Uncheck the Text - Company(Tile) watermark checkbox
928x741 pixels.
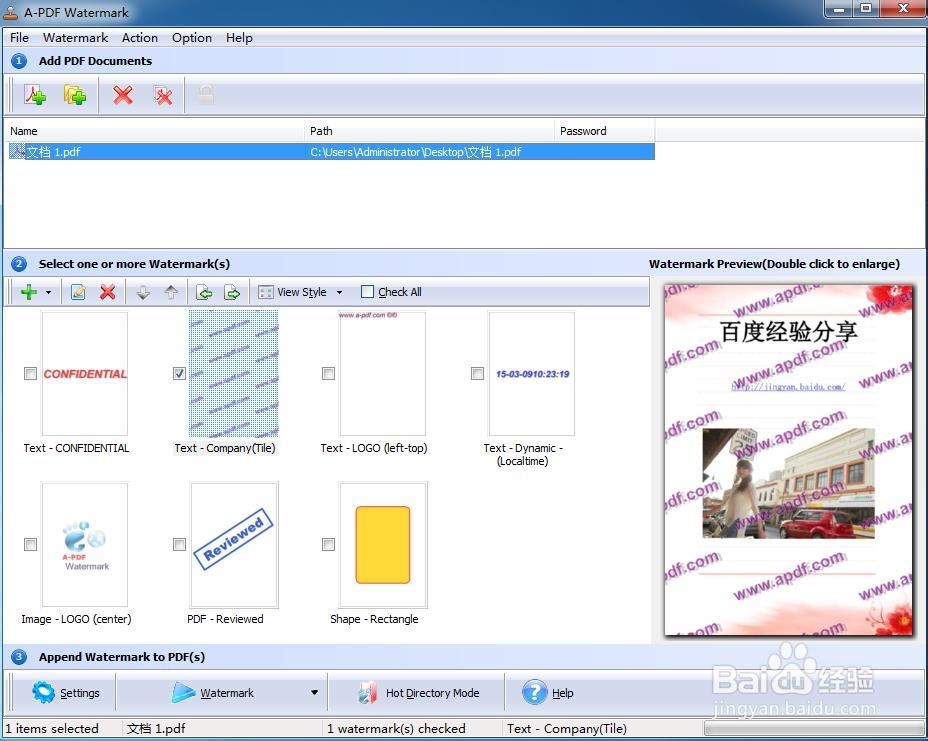click(179, 373)
